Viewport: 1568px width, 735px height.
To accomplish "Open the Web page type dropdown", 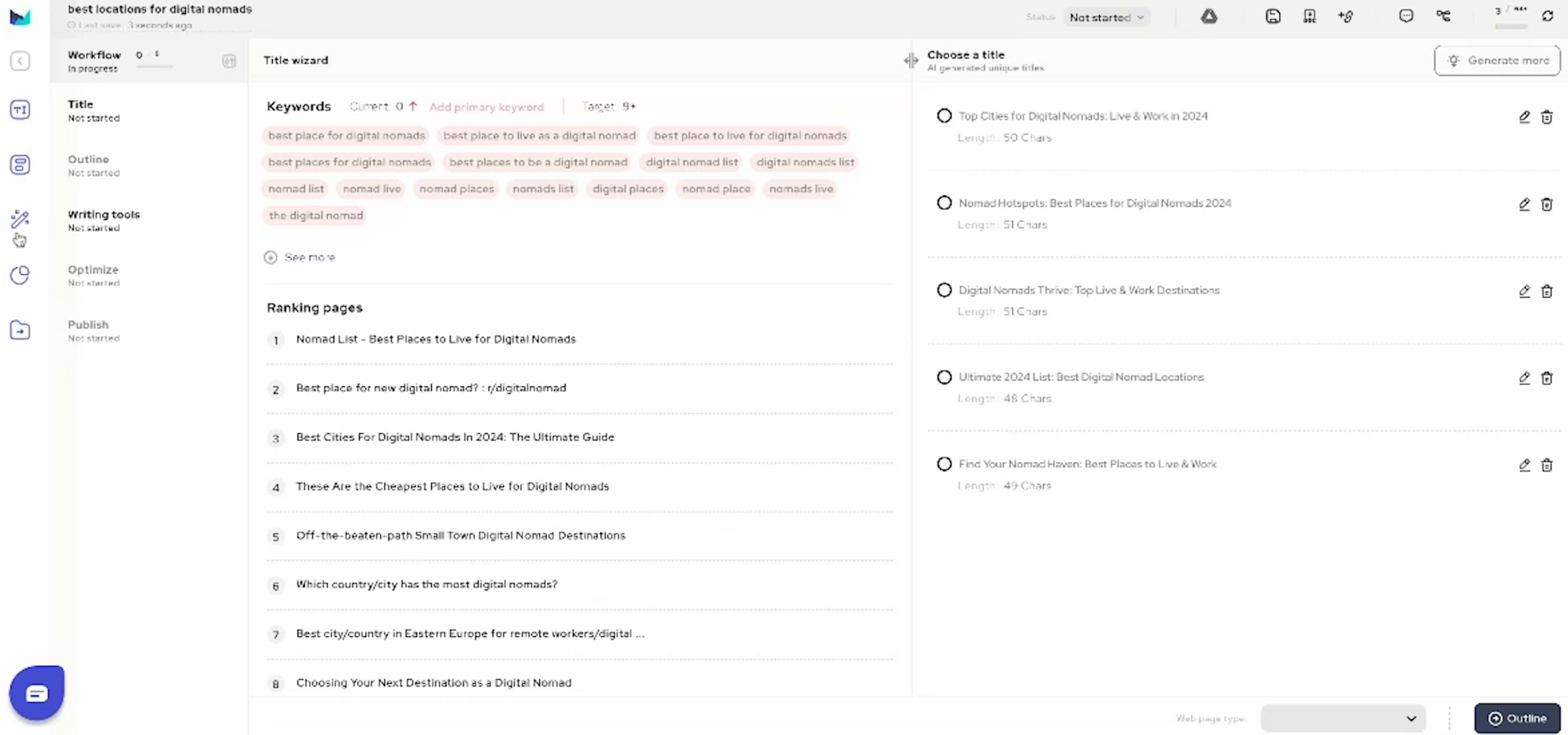I will (1342, 718).
